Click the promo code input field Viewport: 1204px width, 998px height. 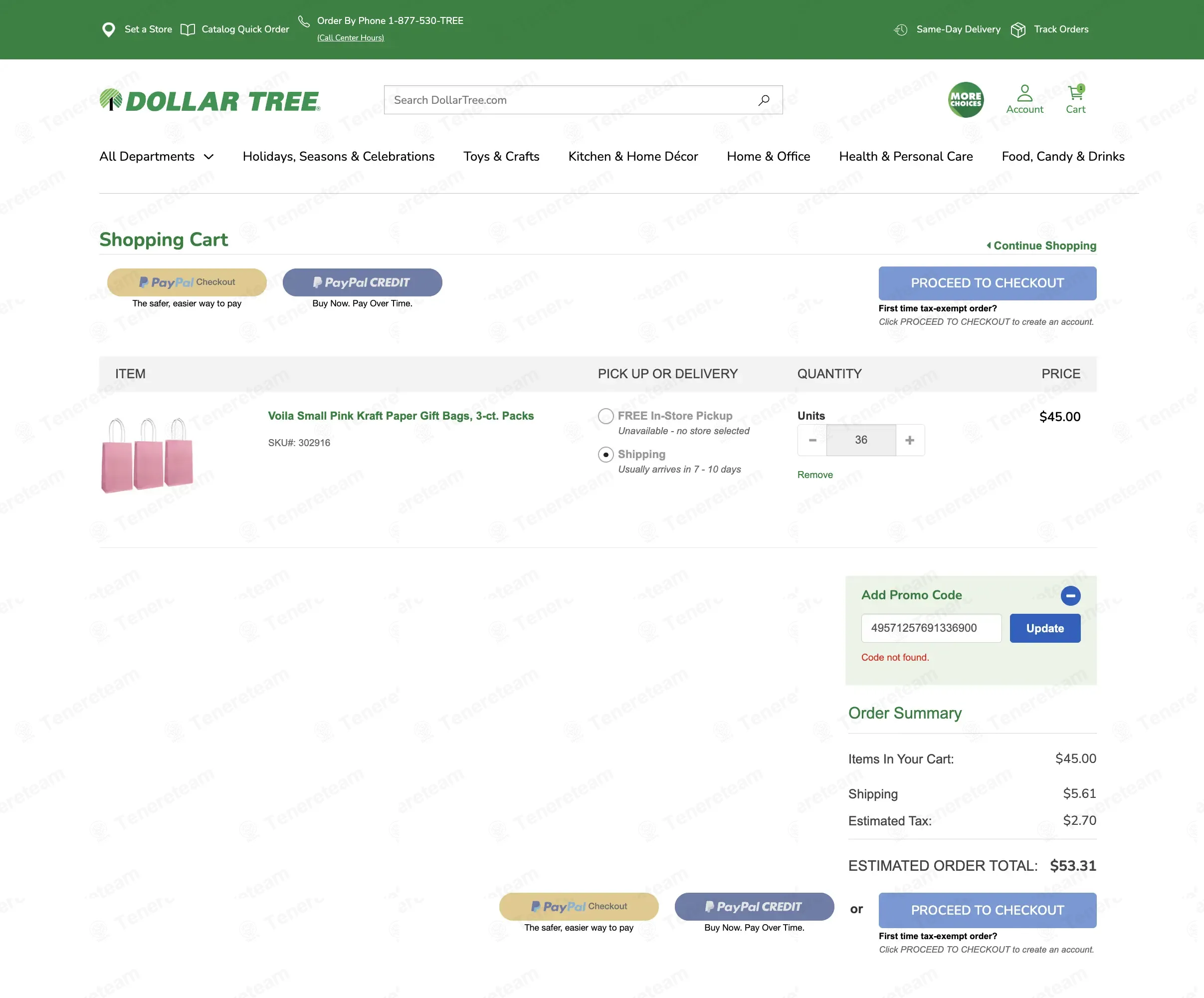point(931,628)
